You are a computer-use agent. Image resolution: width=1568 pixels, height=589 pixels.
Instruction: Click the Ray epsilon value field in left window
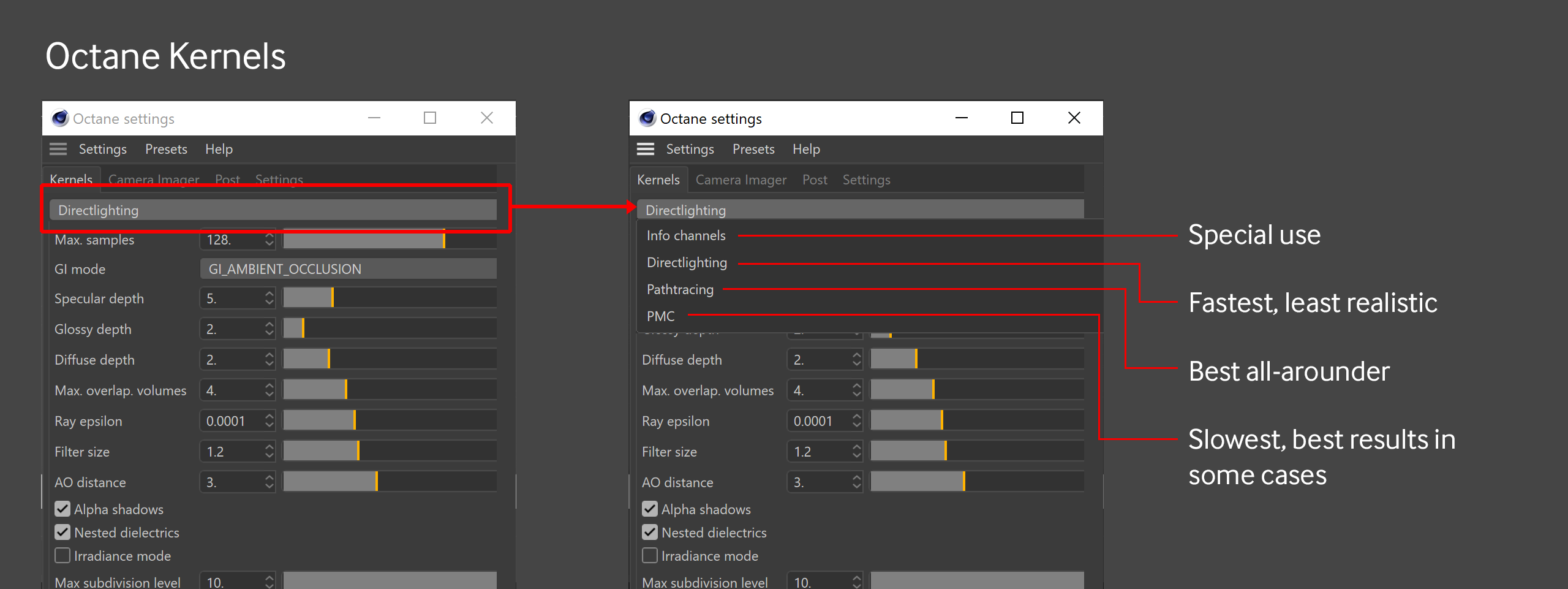(231, 421)
